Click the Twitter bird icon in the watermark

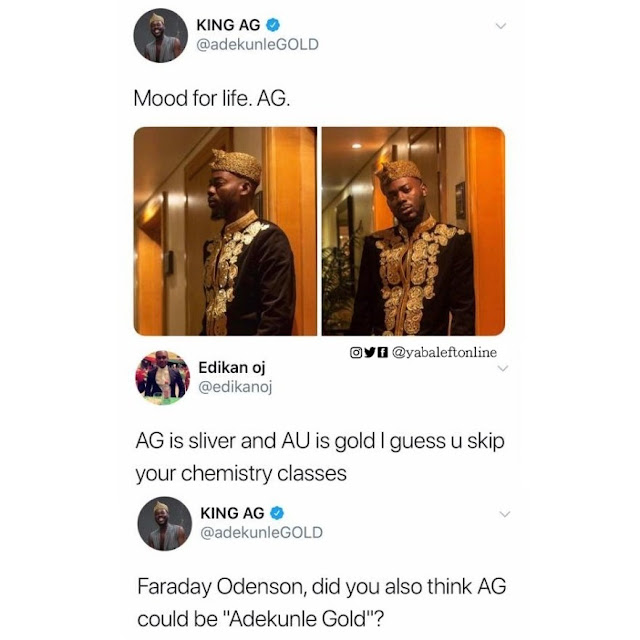(369, 352)
